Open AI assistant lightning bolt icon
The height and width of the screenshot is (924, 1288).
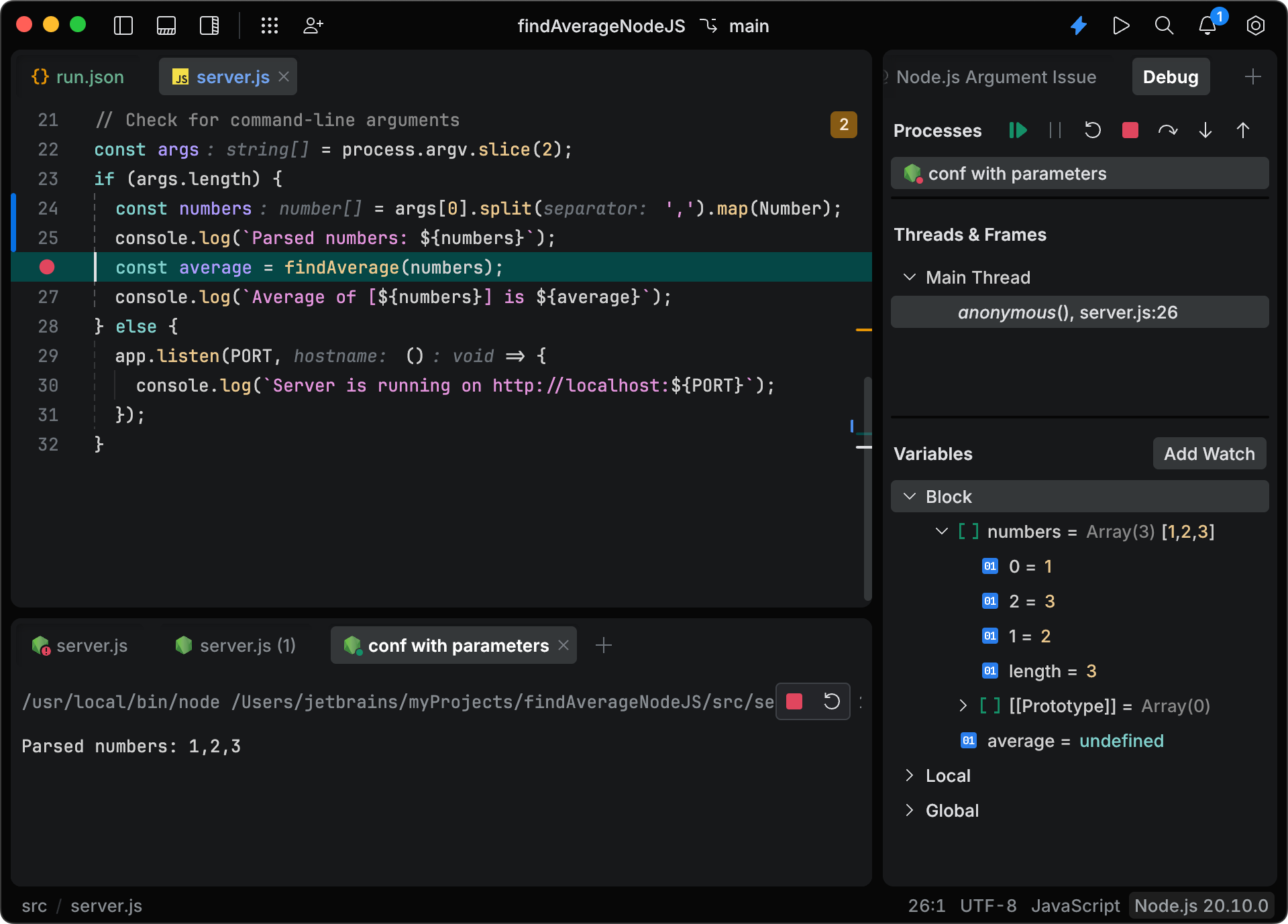[1079, 26]
